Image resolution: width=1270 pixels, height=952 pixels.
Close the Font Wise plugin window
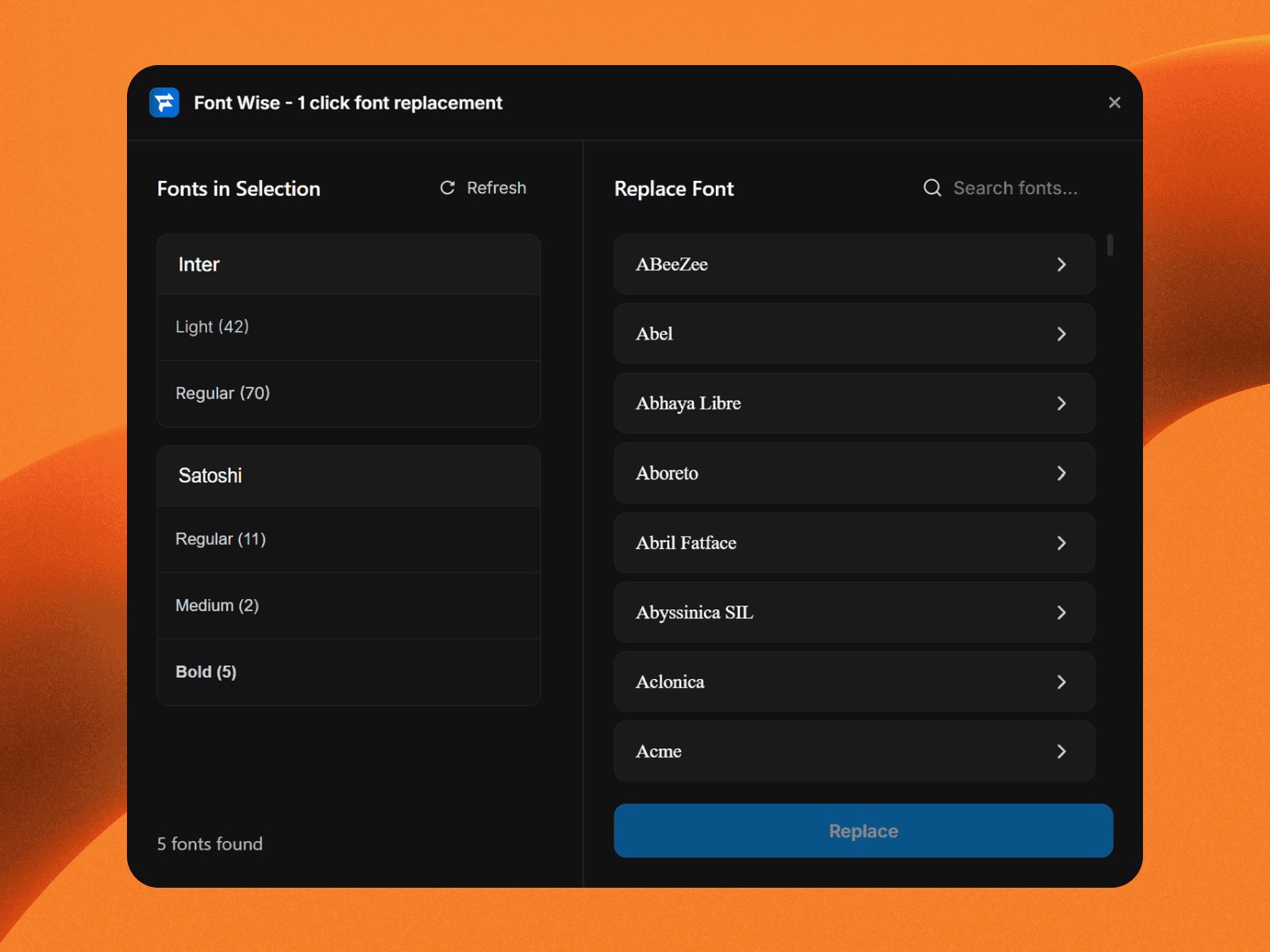click(x=1114, y=102)
